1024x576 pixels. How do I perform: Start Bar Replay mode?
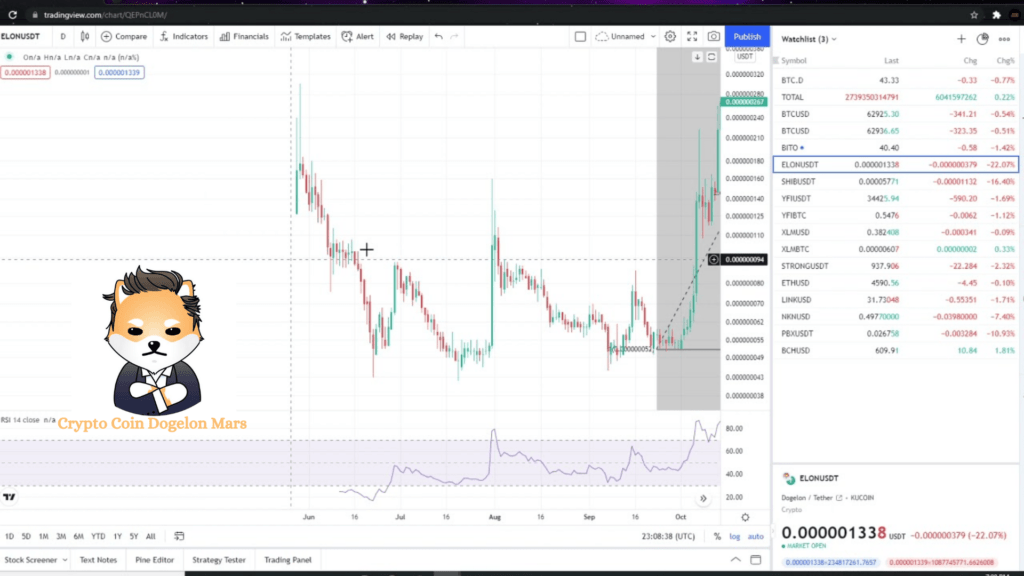pos(405,37)
